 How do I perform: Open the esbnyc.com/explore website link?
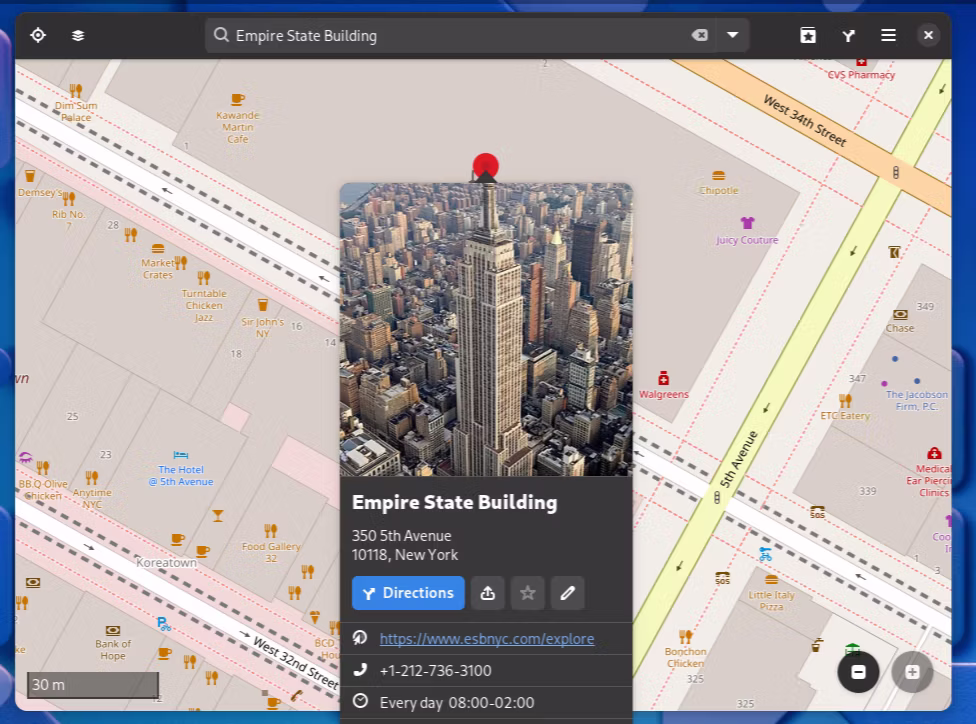[487, 639]
